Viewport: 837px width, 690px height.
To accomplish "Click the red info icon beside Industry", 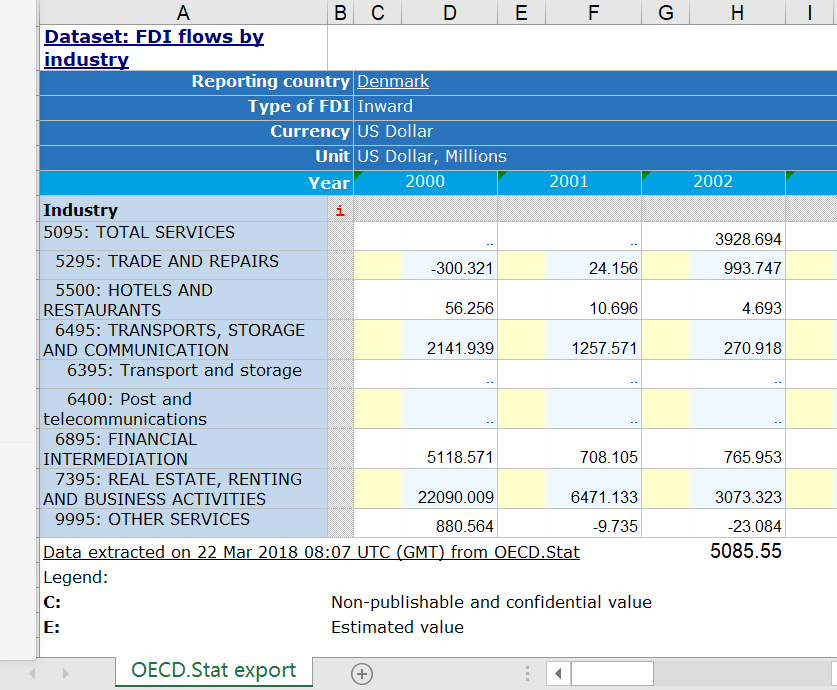I will [340, 210].
